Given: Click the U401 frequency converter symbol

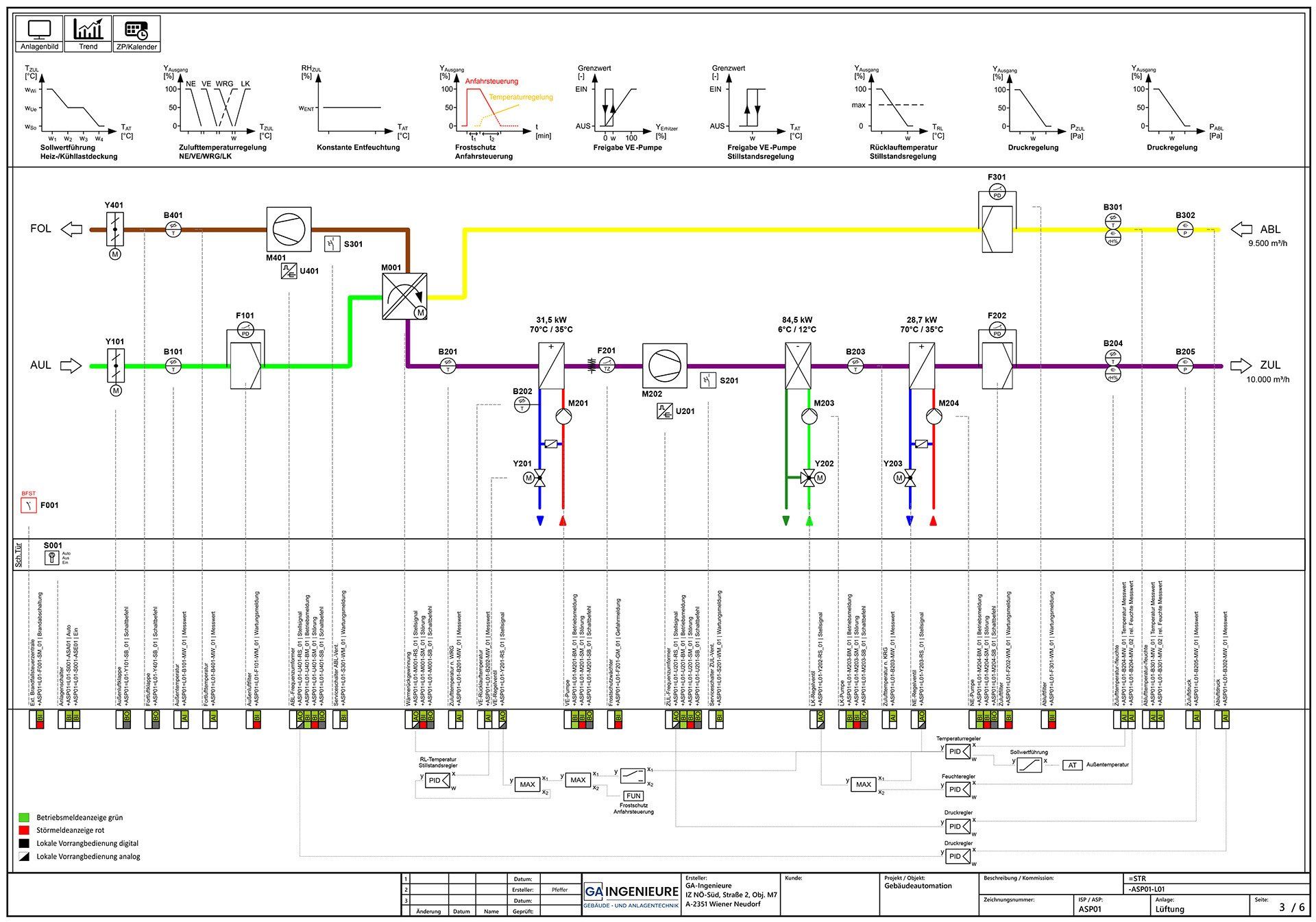Looking at the screenshot, I should [289, 271].
